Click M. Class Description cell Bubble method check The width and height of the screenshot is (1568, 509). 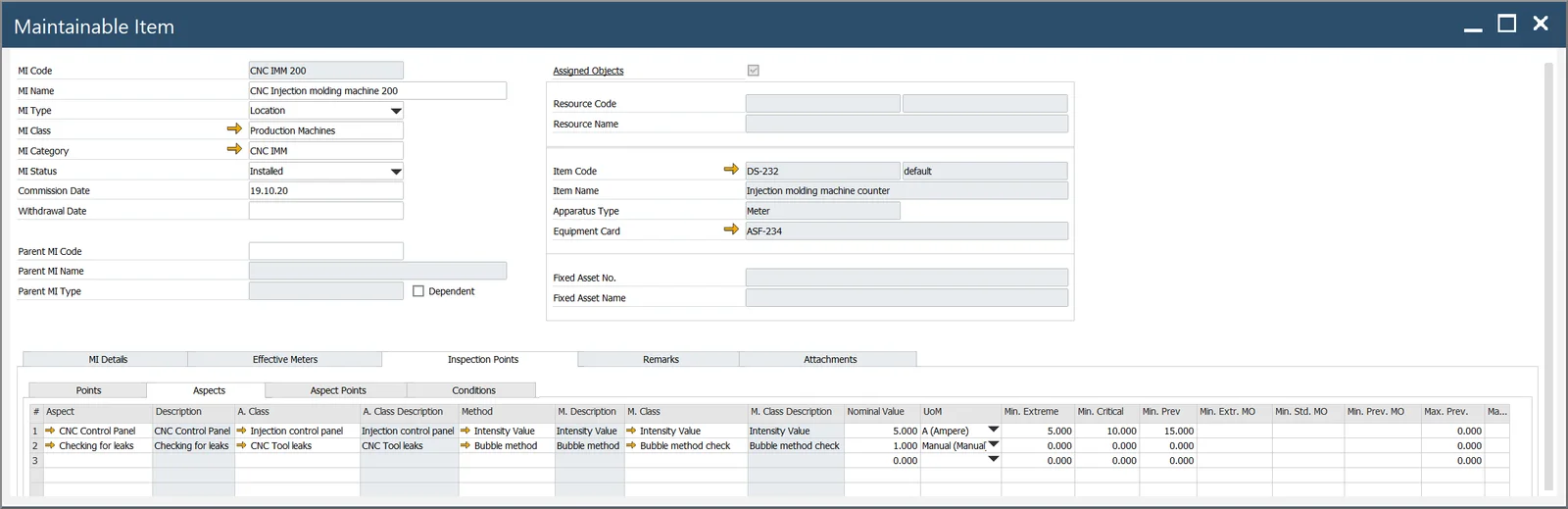[x=796, y=445]
